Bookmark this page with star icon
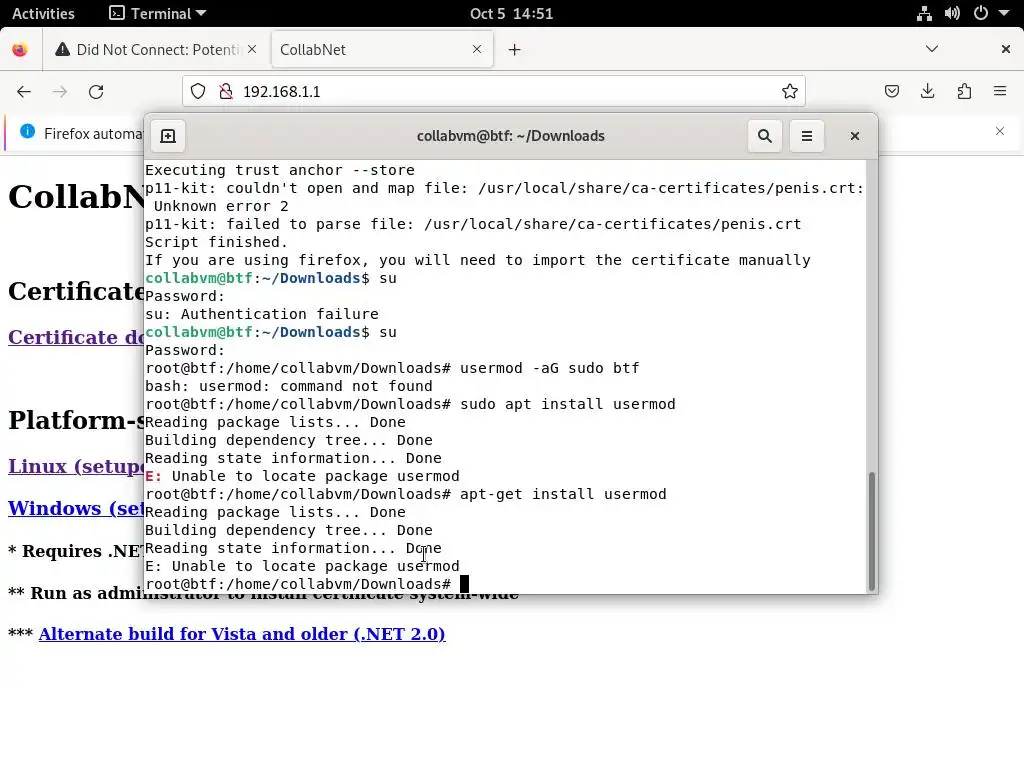1024x768 pixels. point(790,91)
